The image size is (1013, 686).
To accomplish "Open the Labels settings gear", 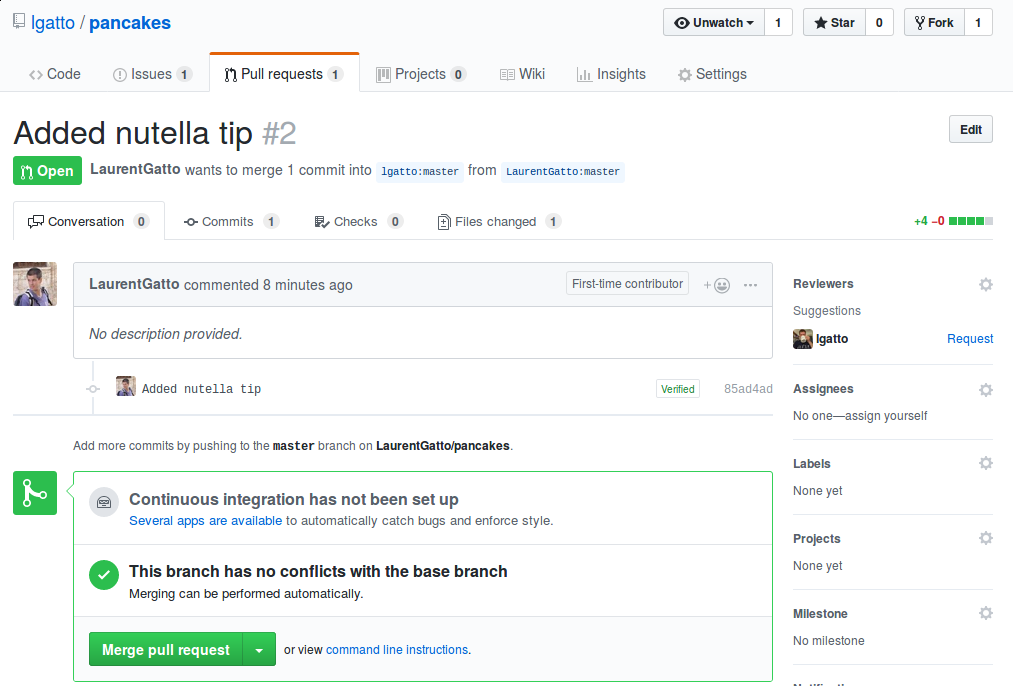I will [986, 463].
